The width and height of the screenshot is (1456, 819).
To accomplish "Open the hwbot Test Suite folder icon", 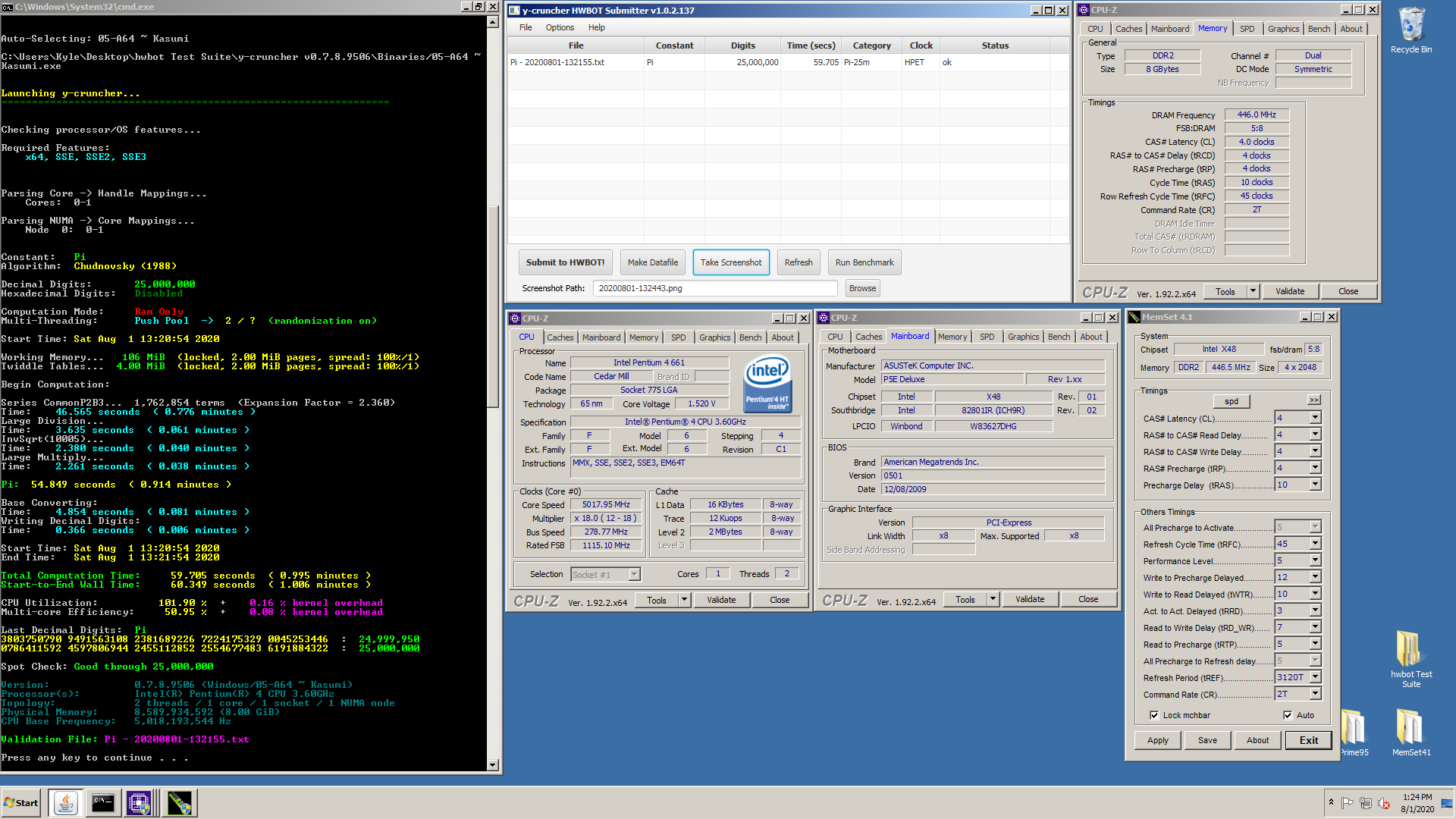I will click(x=1410, y=658).
